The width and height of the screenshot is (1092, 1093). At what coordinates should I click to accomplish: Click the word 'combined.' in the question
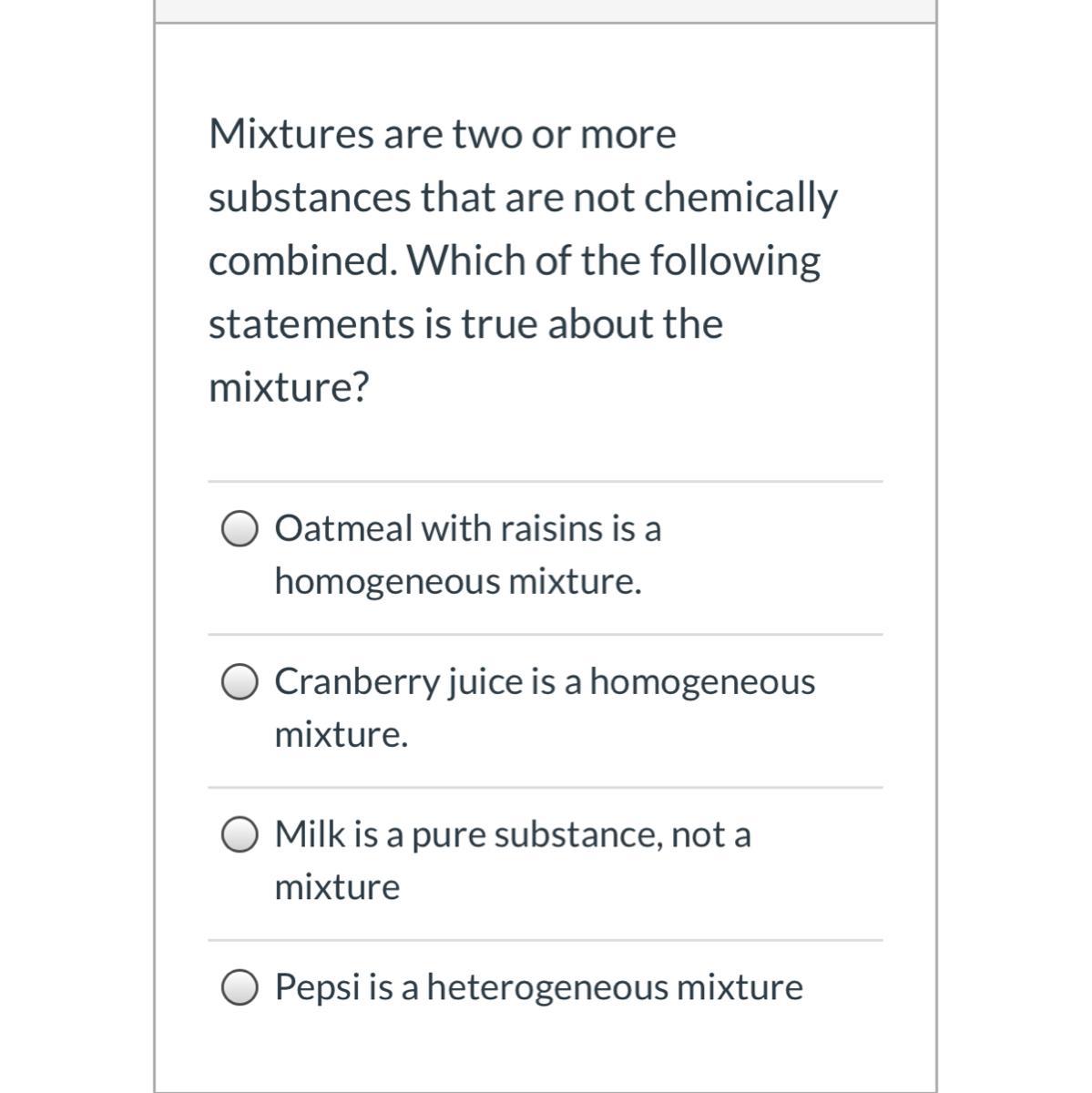[302, 261]
